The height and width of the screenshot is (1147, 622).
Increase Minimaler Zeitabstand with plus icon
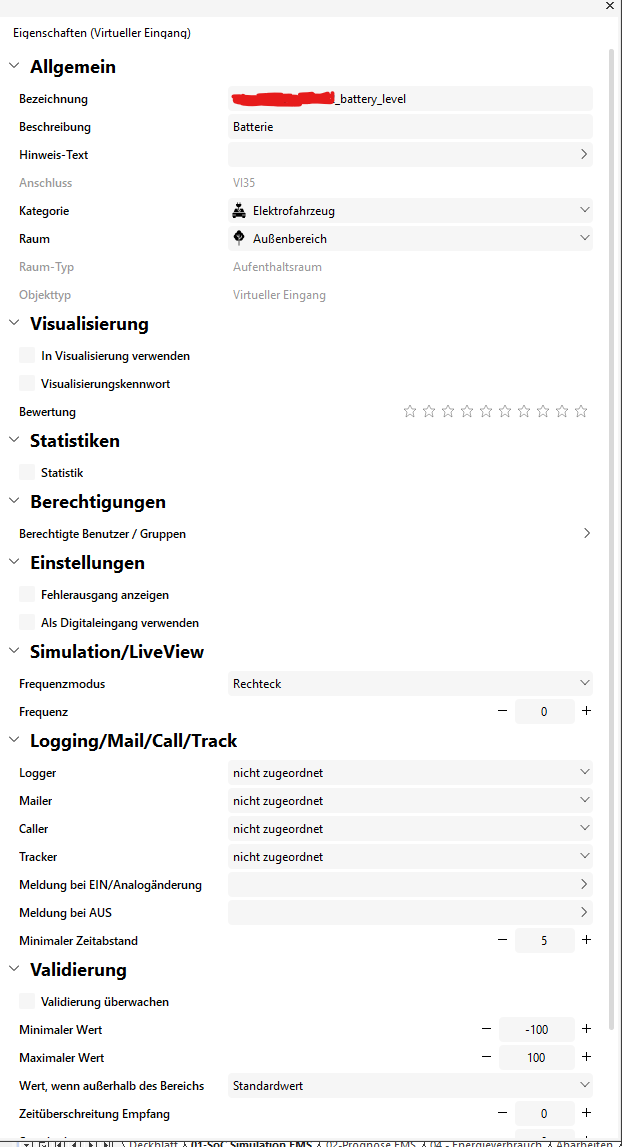[x=586, y=940]
